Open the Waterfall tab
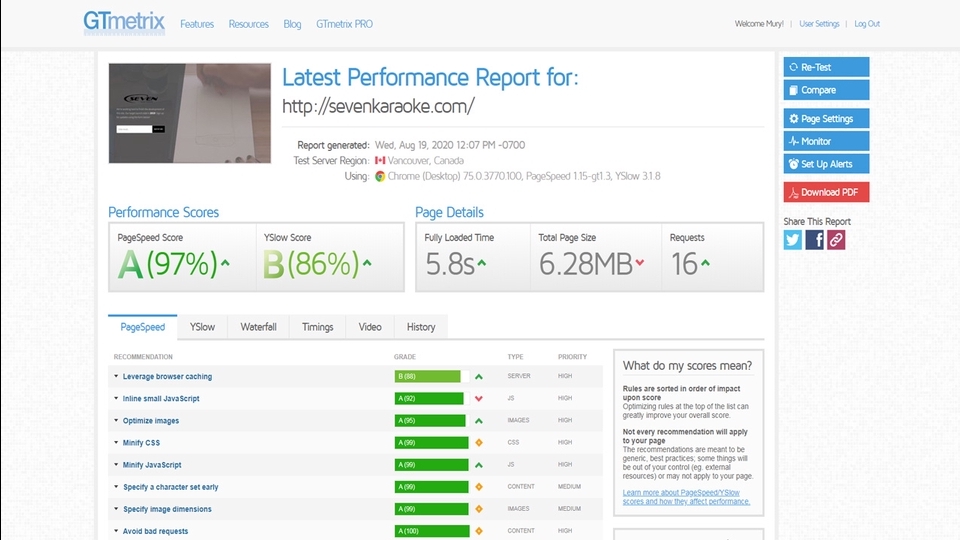 coord(258,327)
